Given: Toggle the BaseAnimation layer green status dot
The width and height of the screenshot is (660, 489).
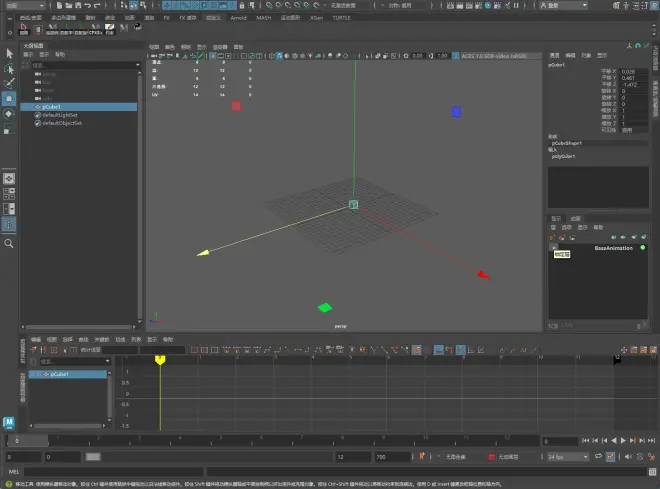Looking at the screenshot, I should coord(642,248).
